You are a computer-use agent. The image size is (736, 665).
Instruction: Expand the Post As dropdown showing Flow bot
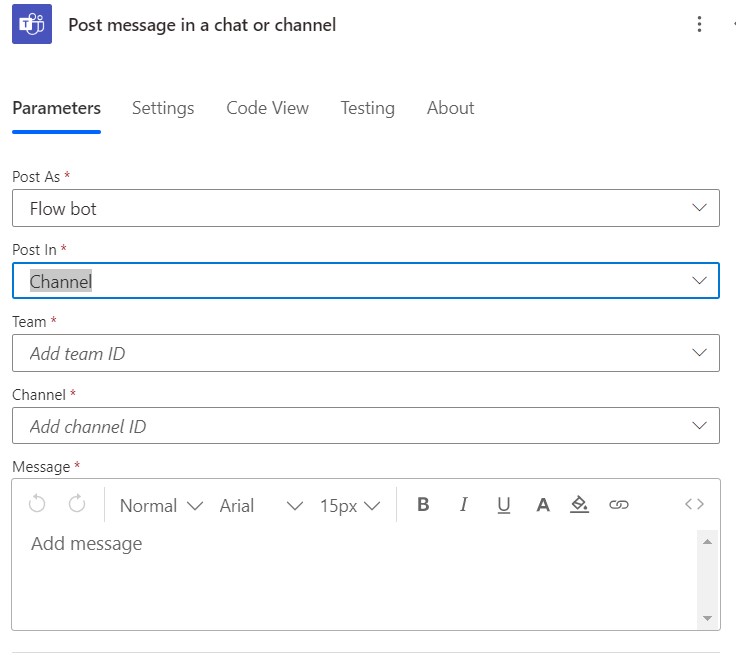(366, 208)
